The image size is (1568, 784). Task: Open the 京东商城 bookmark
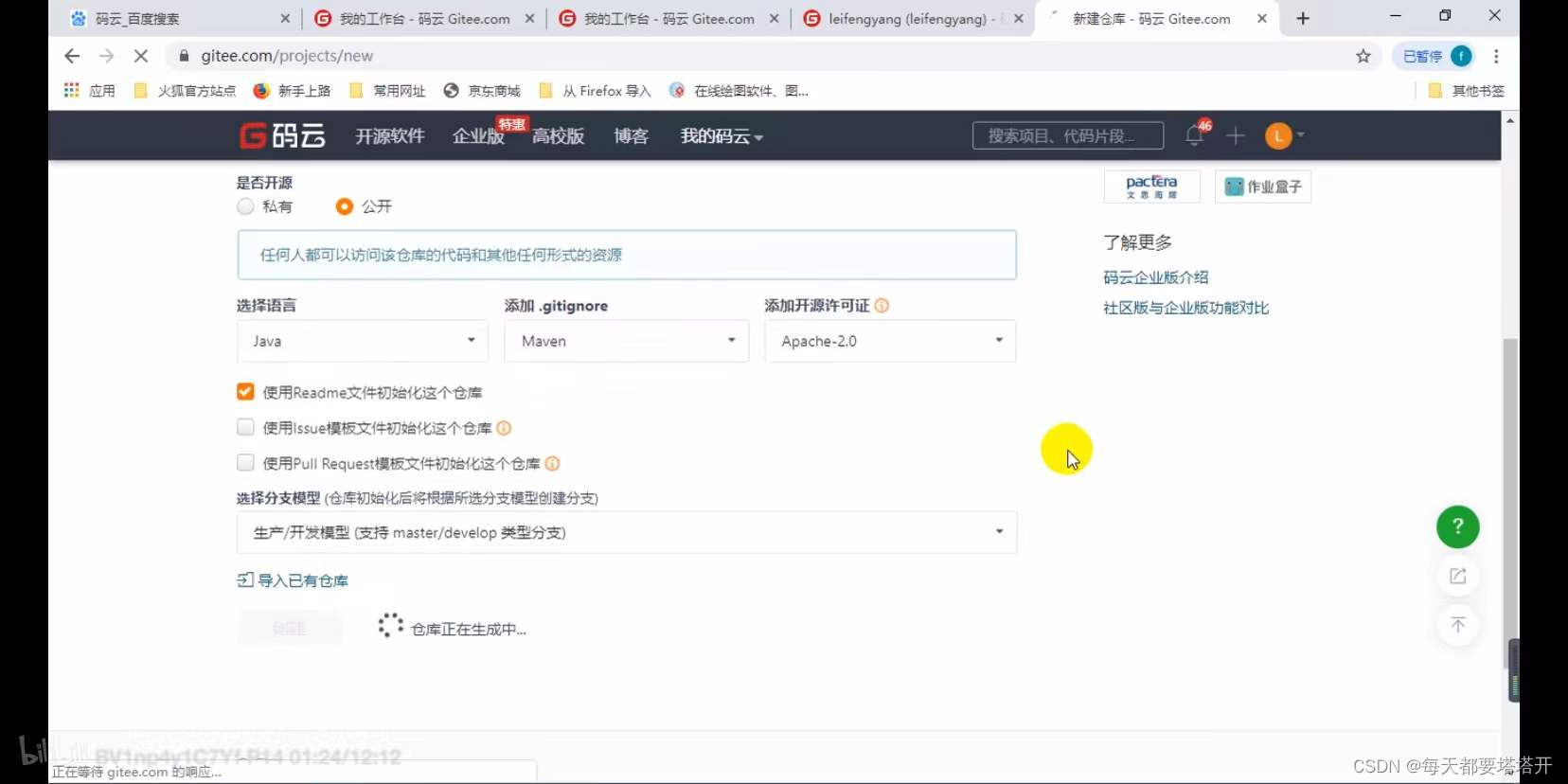tap(482, 91)
